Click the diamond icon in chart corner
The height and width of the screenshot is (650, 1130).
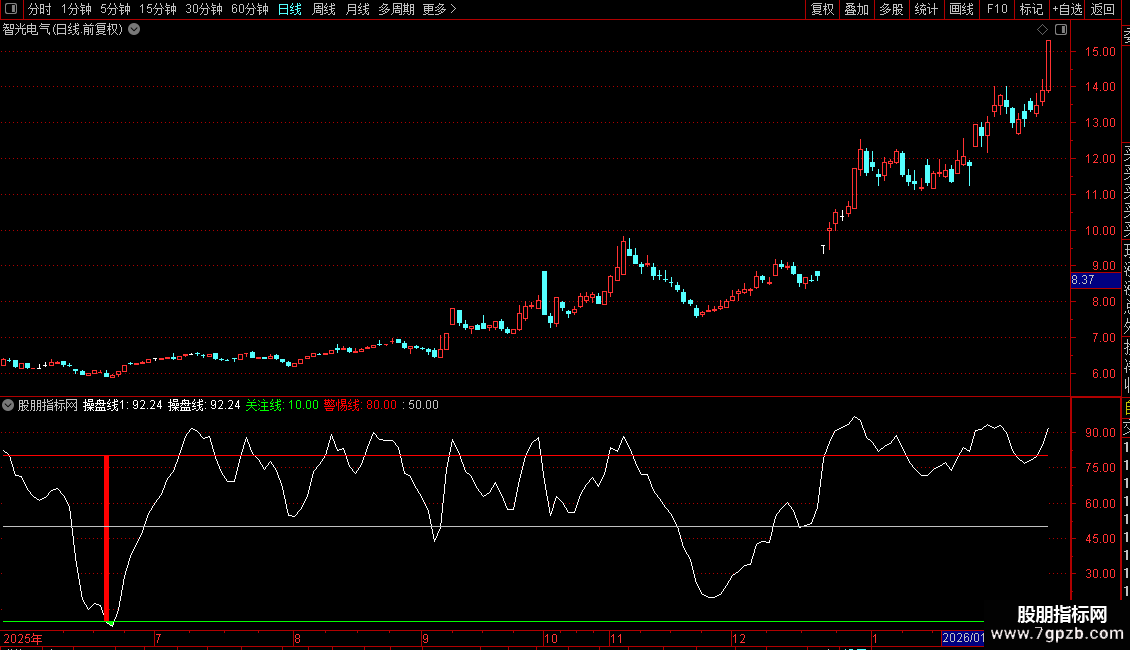click(1042, 30)
